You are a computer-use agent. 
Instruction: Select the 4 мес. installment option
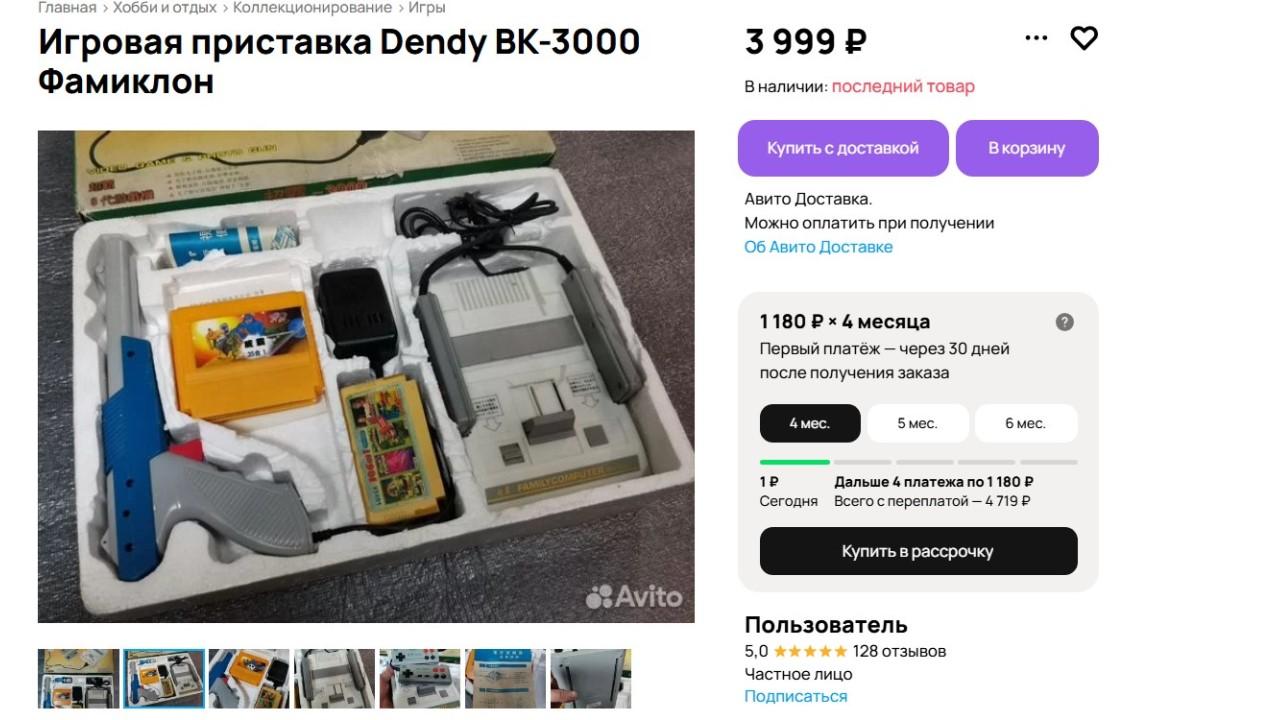coord(810,423)
